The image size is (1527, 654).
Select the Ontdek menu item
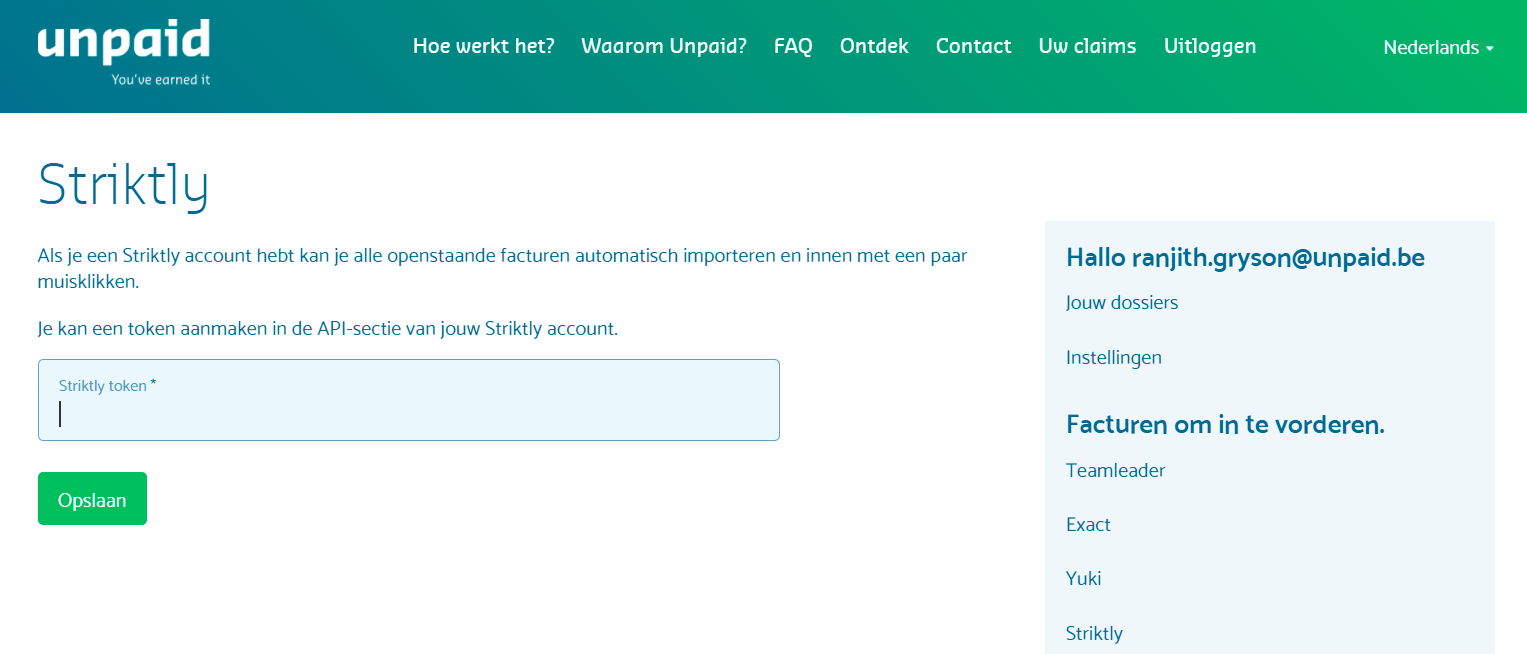pyautogui.click(x=874, y=46)
